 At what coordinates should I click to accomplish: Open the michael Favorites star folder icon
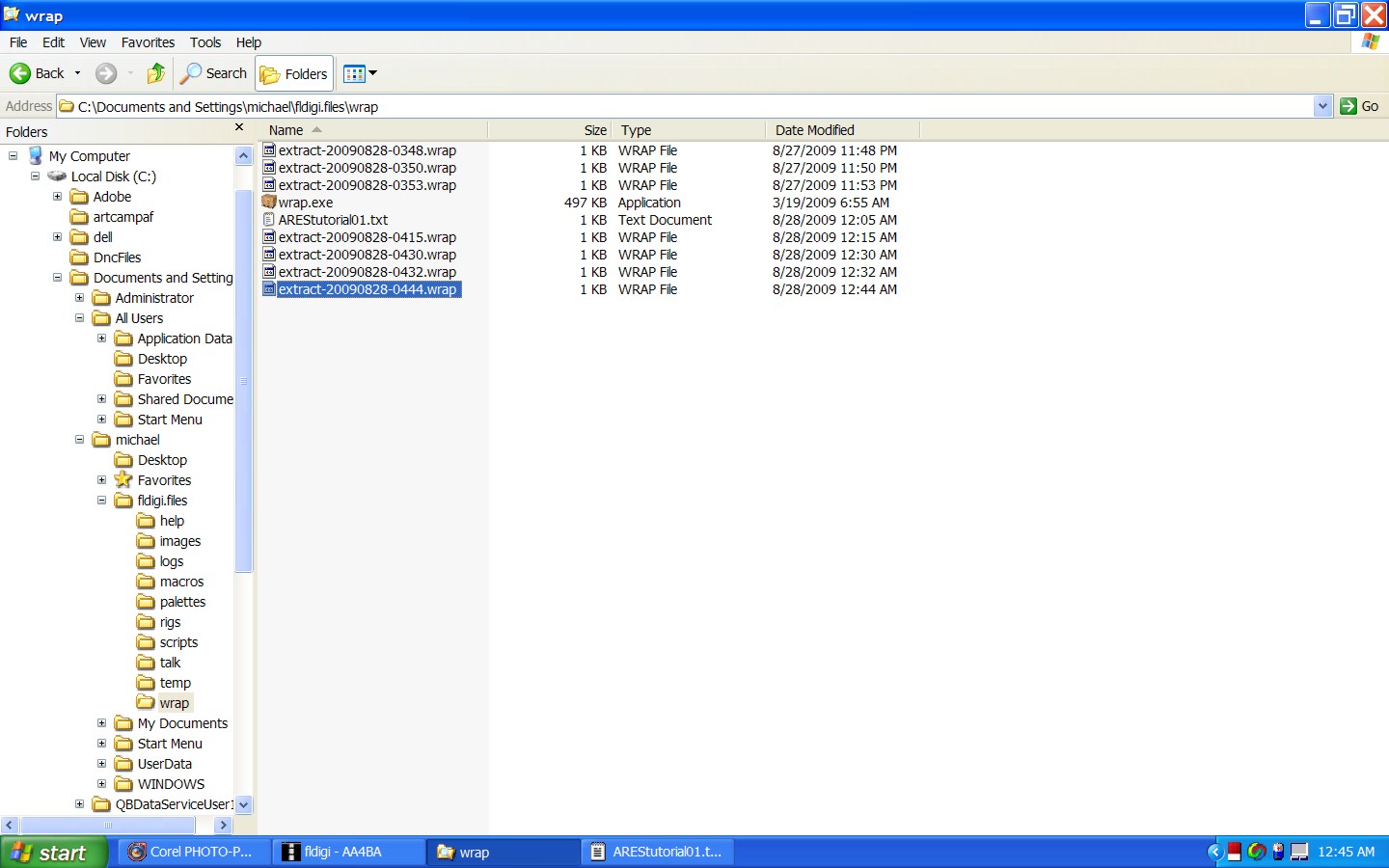pos(123,479)
